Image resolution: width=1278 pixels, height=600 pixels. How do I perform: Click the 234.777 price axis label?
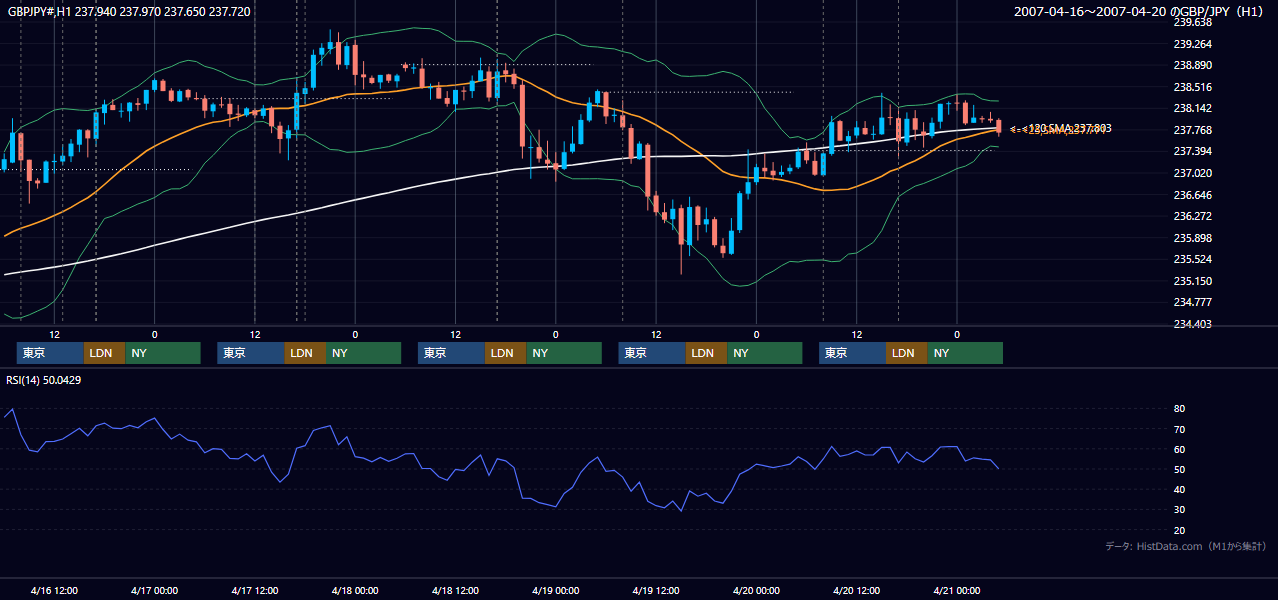pyautogui.click(x=1193, y=302)
